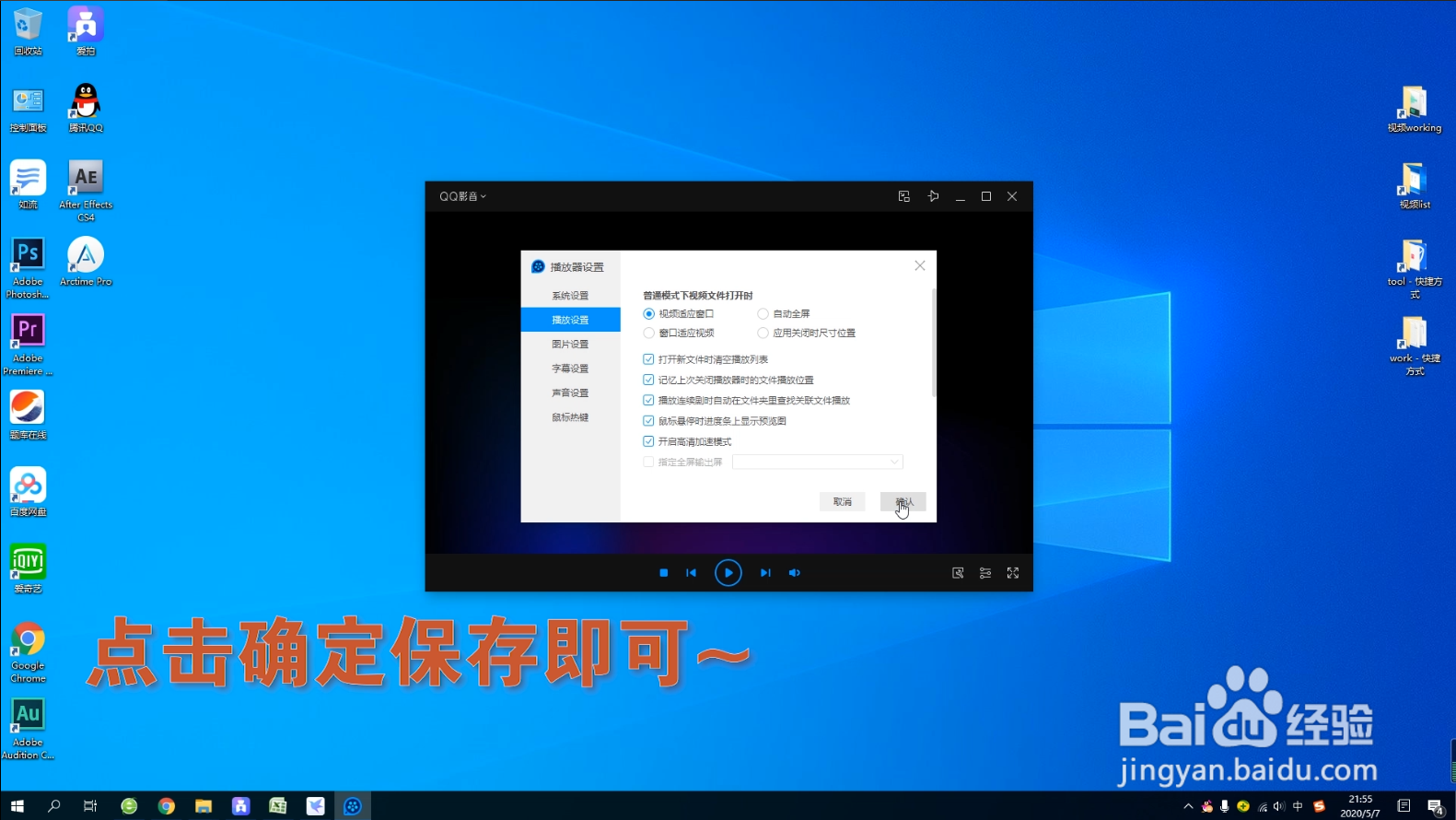Open the player adjustment settings icon
This screenshot has width=1456, height=820.
985,573
